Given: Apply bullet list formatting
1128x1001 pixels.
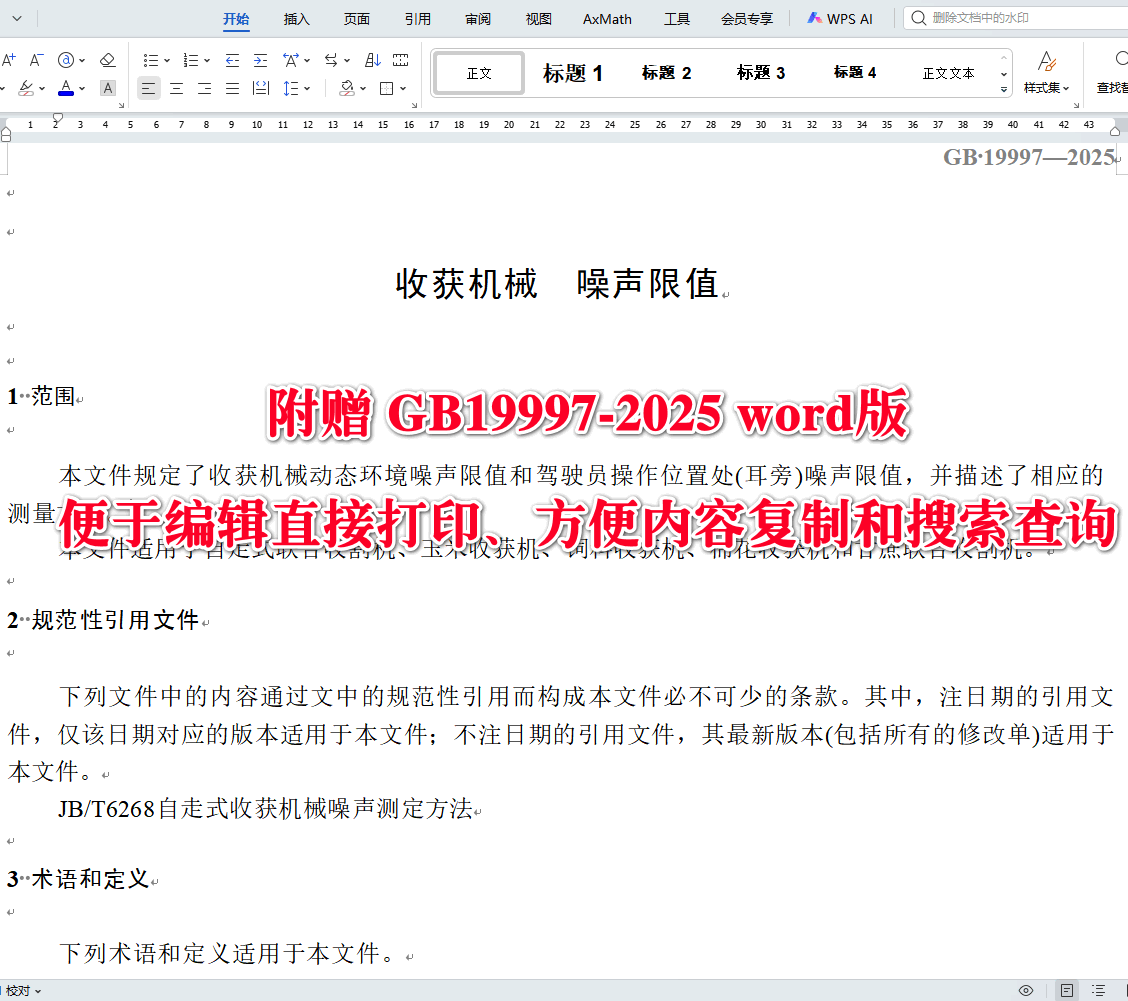Looking at the screenshot, I should [152, 60].
